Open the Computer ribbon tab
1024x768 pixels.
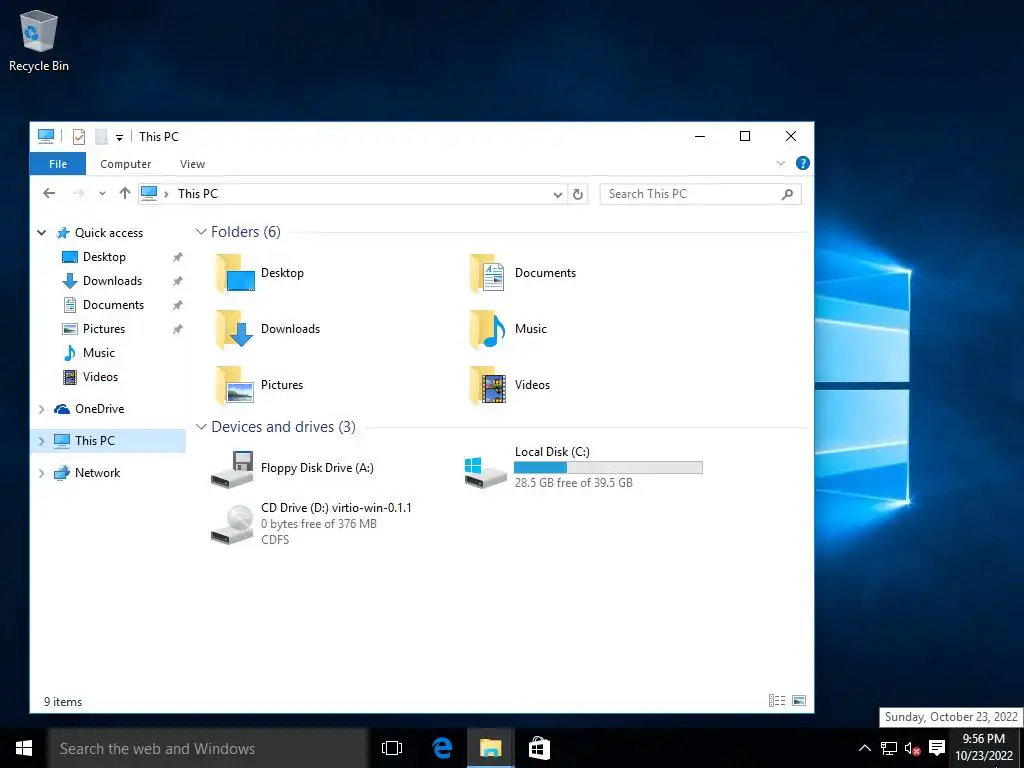pos(125,164)
